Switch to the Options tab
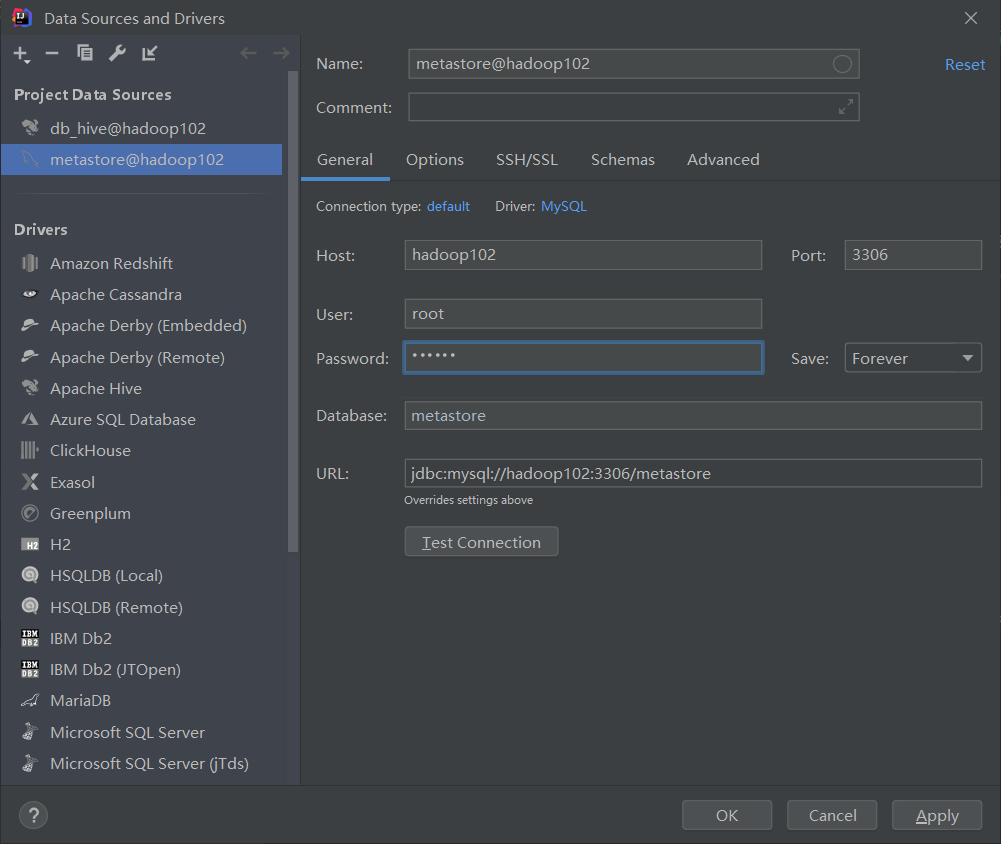1001x844 pixels. tap(435, 160)
